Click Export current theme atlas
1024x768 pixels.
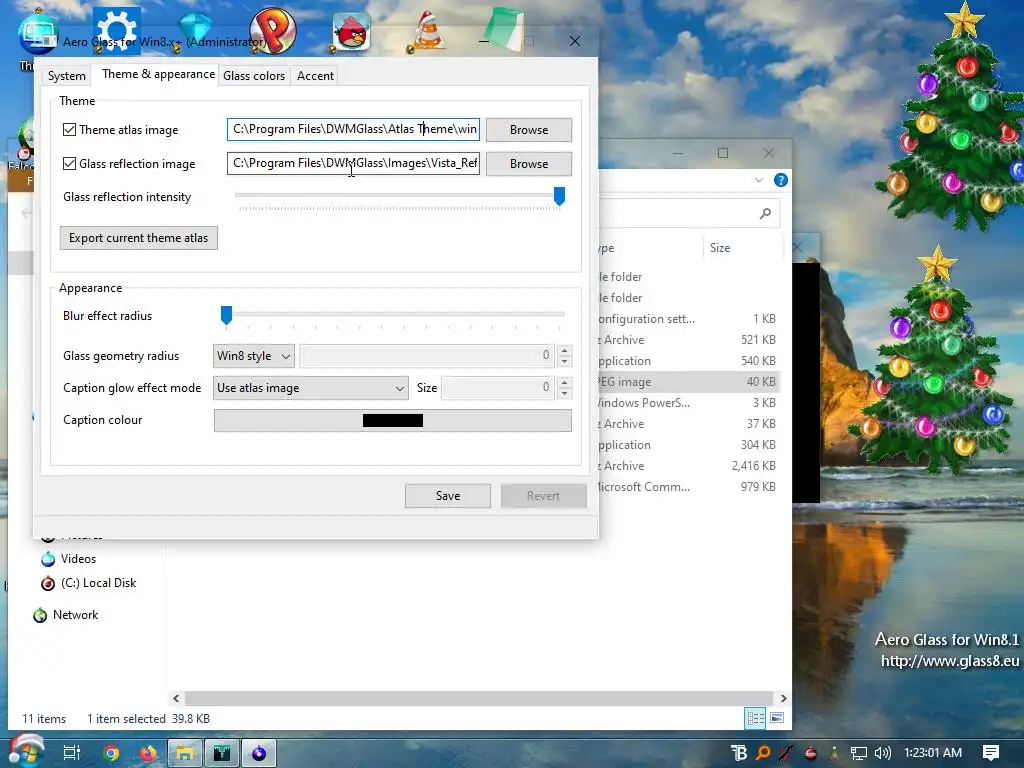[138, 238]
